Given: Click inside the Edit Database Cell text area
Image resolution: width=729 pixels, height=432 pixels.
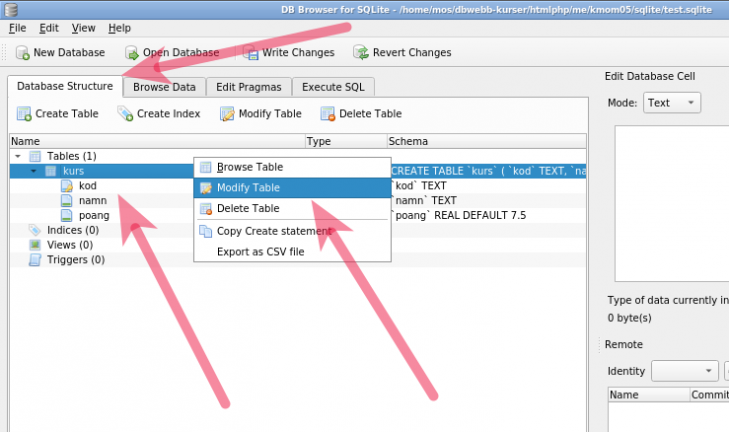Looking at the screenshot, I should click(672, 203).
